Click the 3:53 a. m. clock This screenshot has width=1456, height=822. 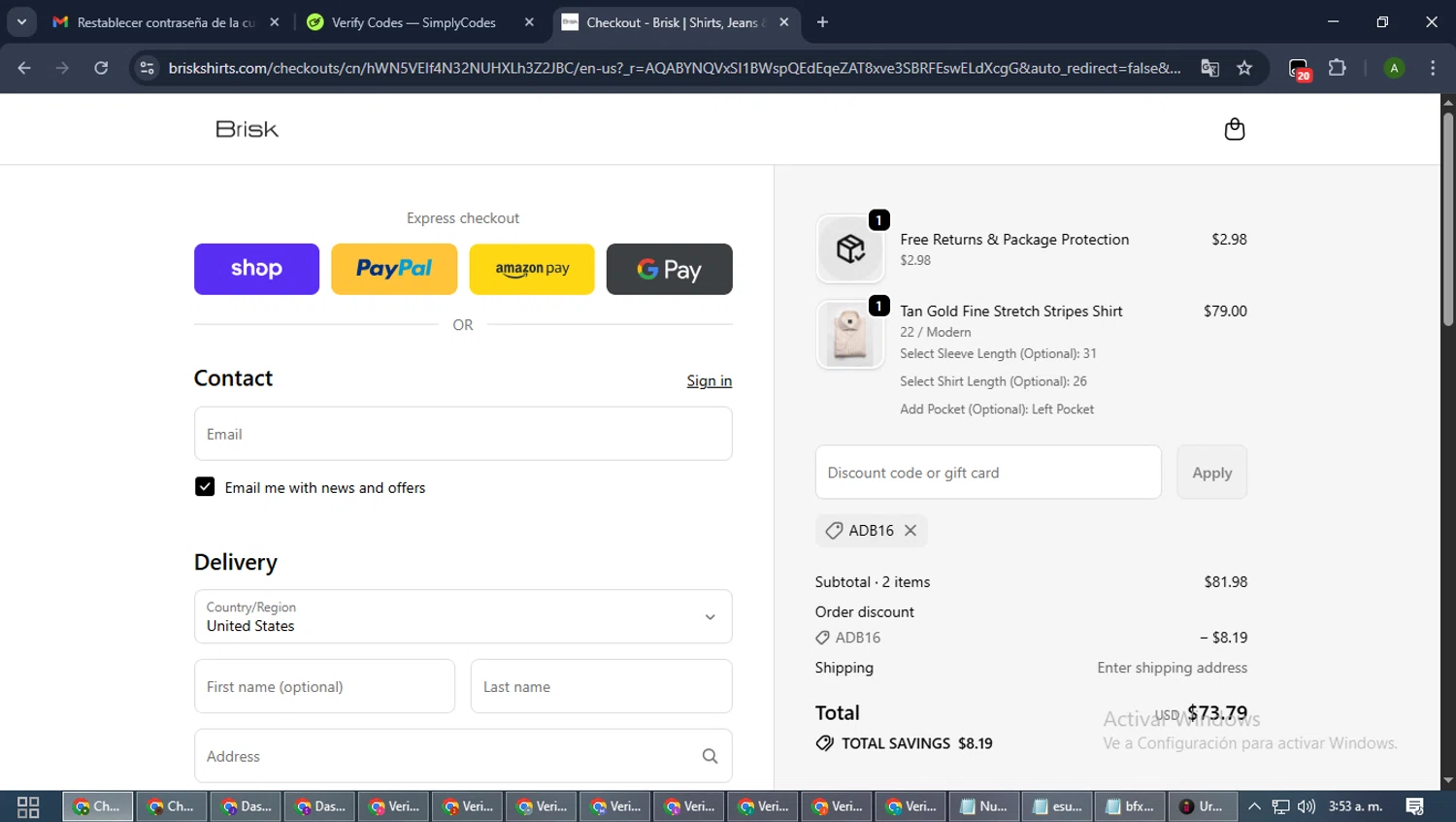(1355, 806)
